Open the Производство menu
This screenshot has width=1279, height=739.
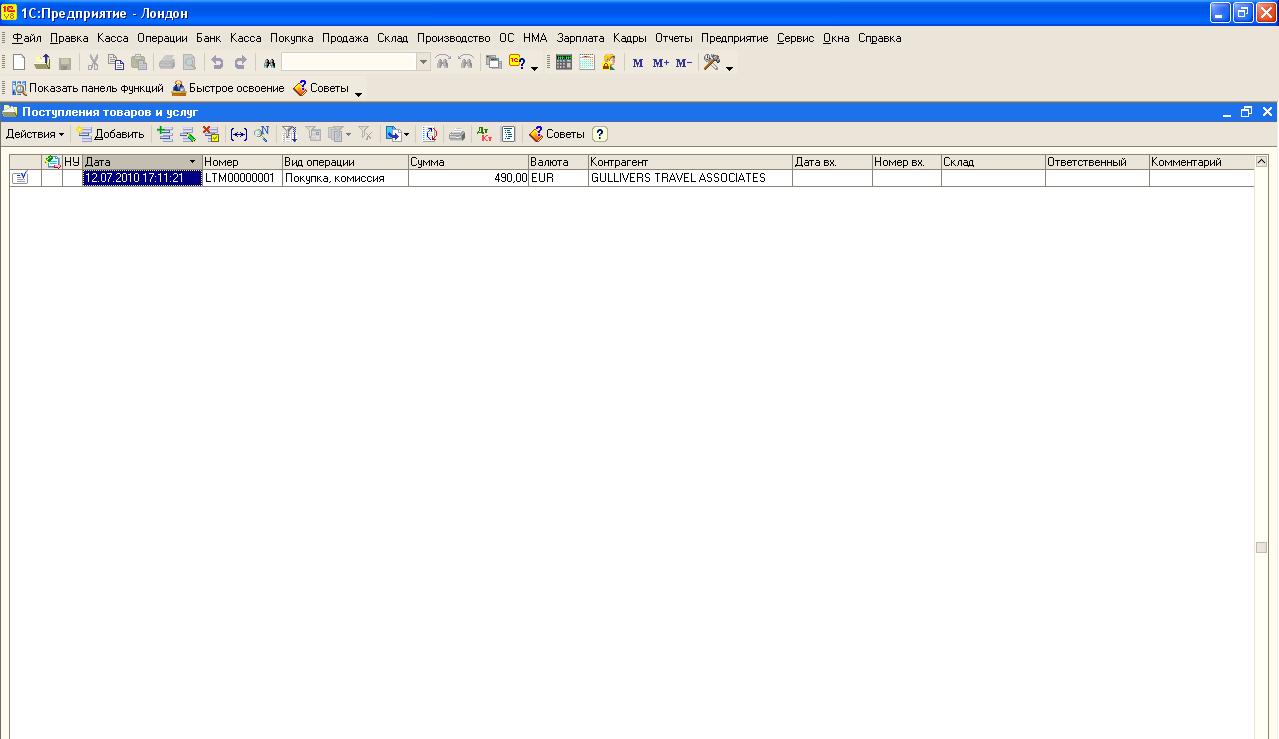click(453, 38)
